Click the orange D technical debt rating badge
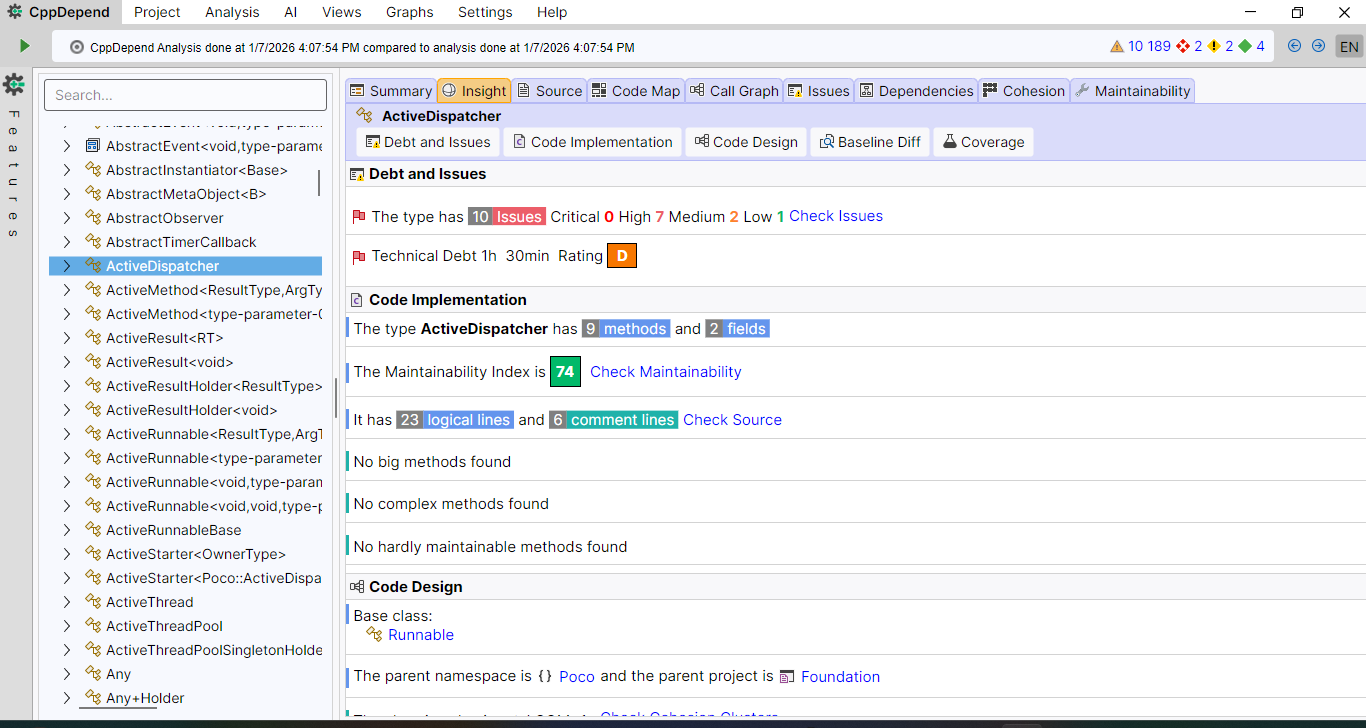Screen dimensions: 1366x728 tap(621, 255)
